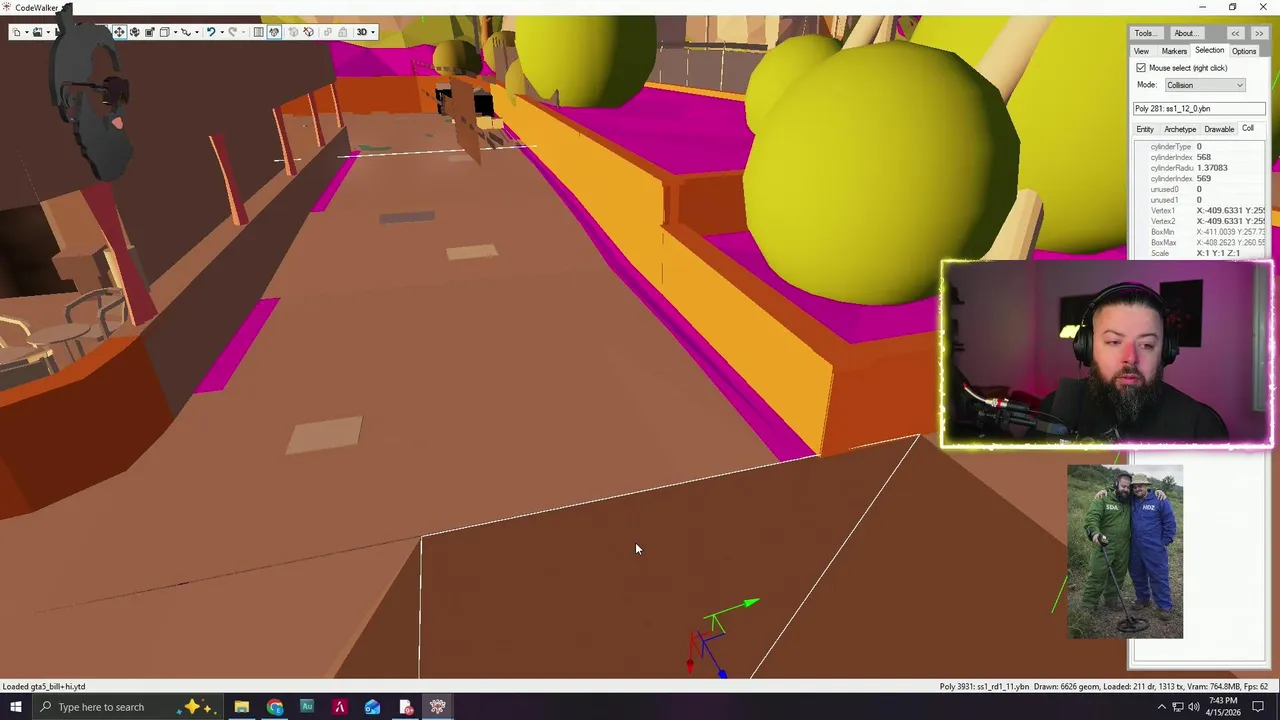1280x720 pixels.
Task: Select the Vertex2 property row
Action: tap(1200, 221)
